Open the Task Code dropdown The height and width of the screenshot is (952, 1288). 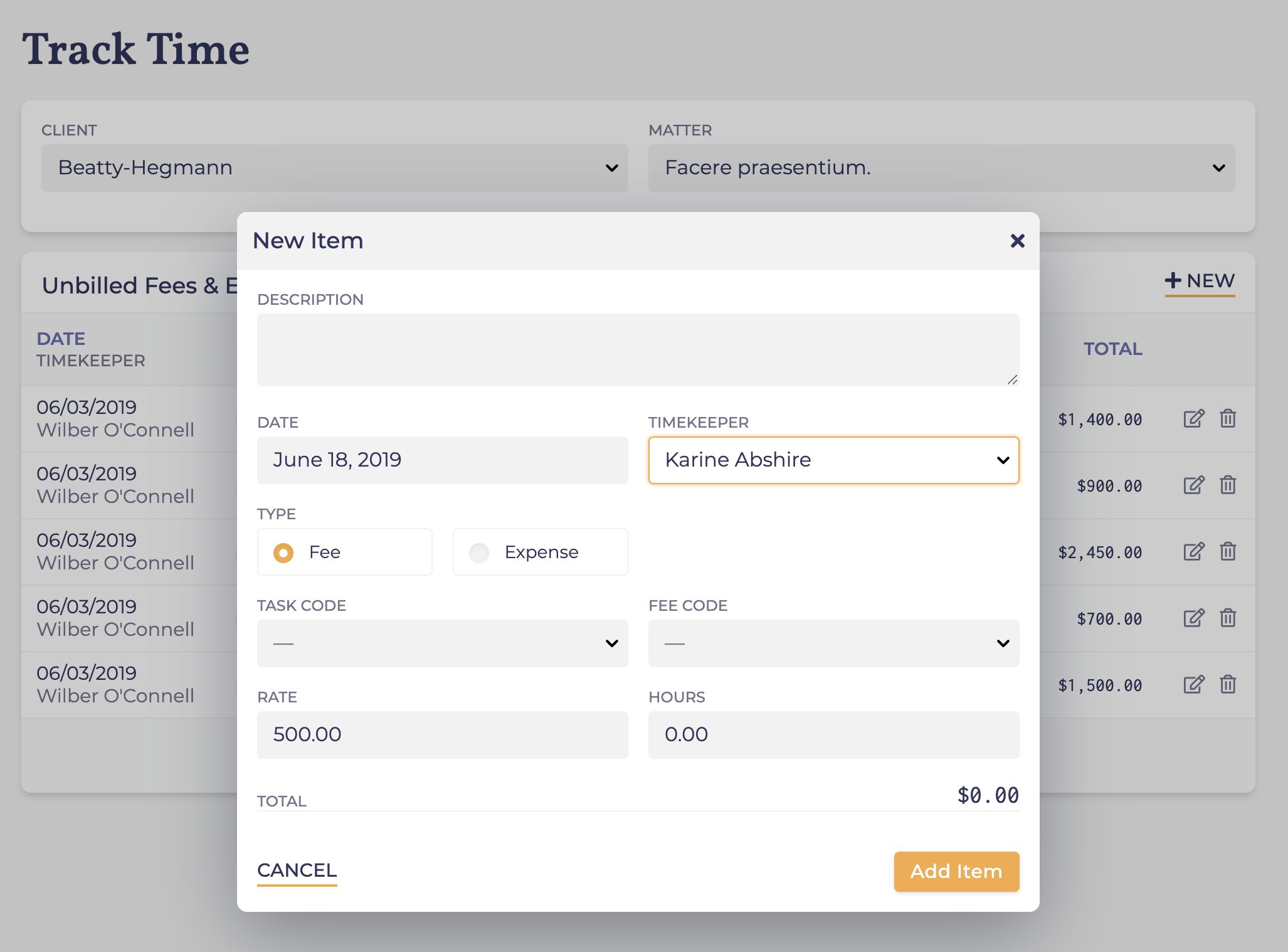coord(442,643)
